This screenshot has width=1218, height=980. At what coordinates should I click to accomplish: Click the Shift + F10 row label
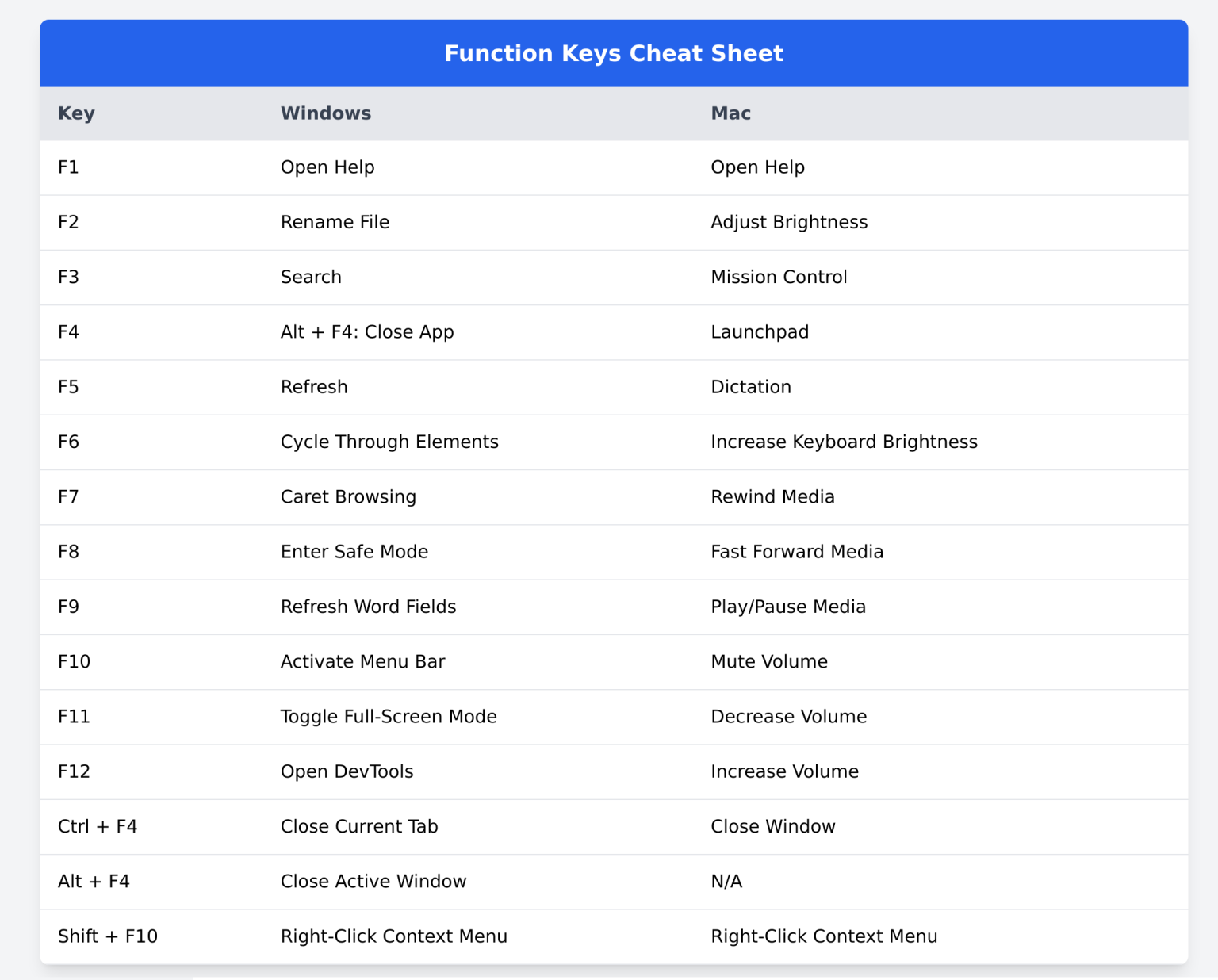pyautogui.click(x=108, y=936)
